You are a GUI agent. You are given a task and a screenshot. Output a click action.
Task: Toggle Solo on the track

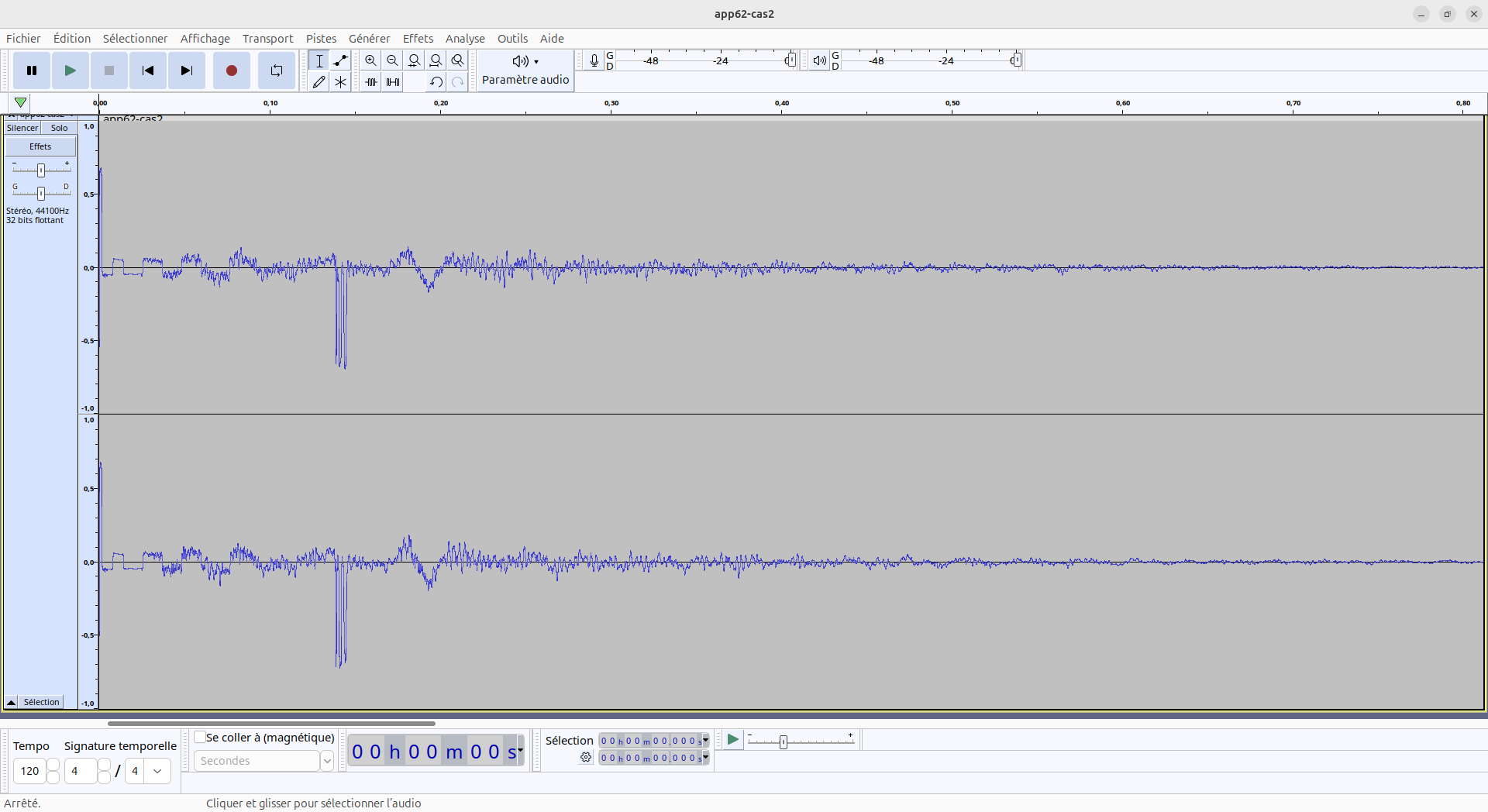tap(59, 128)
